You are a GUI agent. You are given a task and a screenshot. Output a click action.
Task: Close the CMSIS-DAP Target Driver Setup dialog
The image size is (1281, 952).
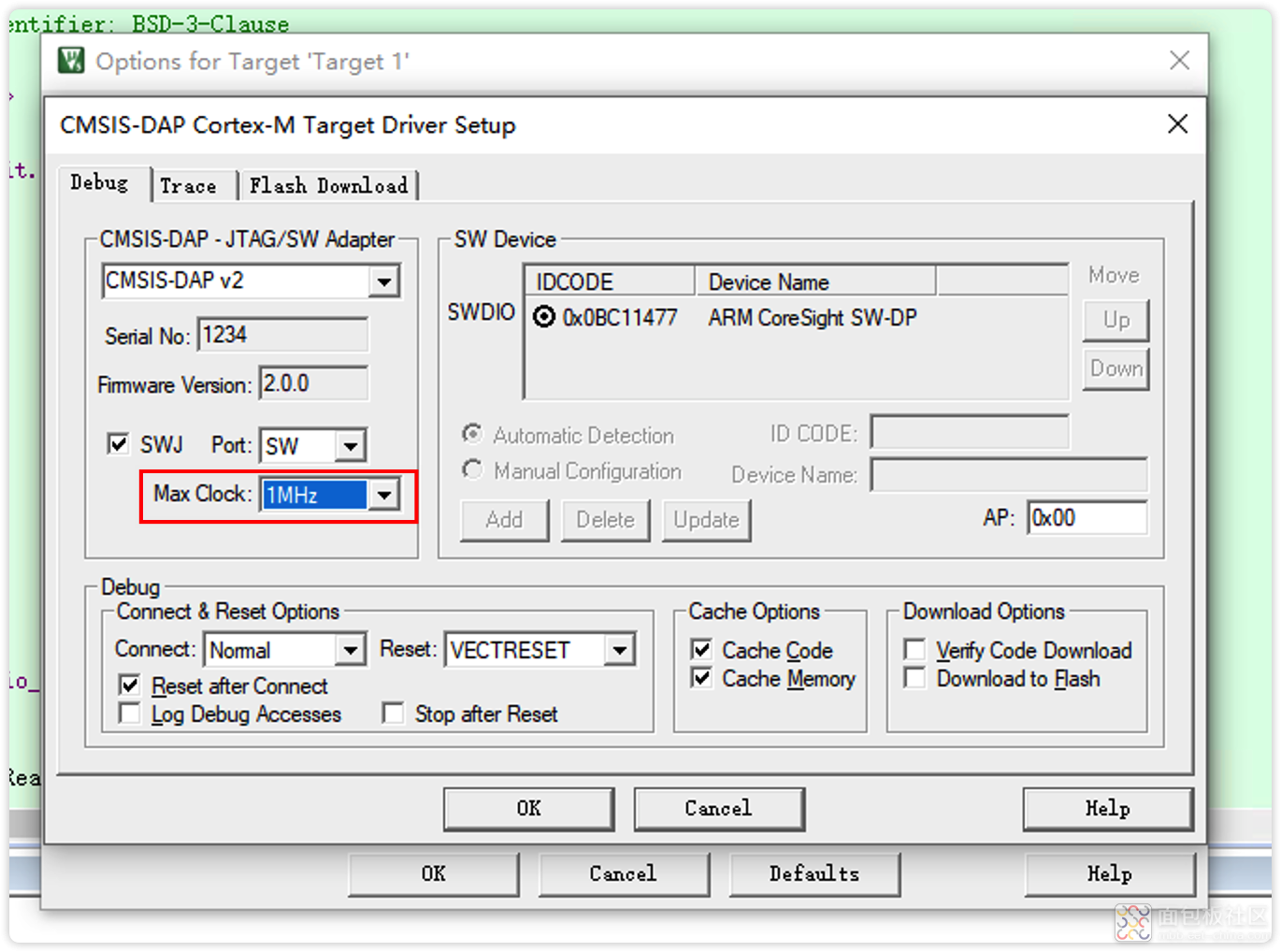coord(1177,124)
